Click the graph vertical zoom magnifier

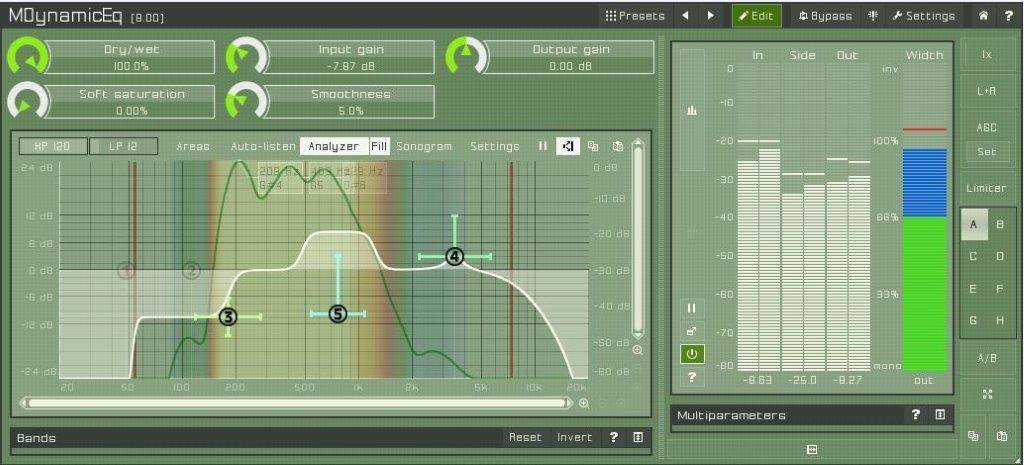click(x=638, y=350)
